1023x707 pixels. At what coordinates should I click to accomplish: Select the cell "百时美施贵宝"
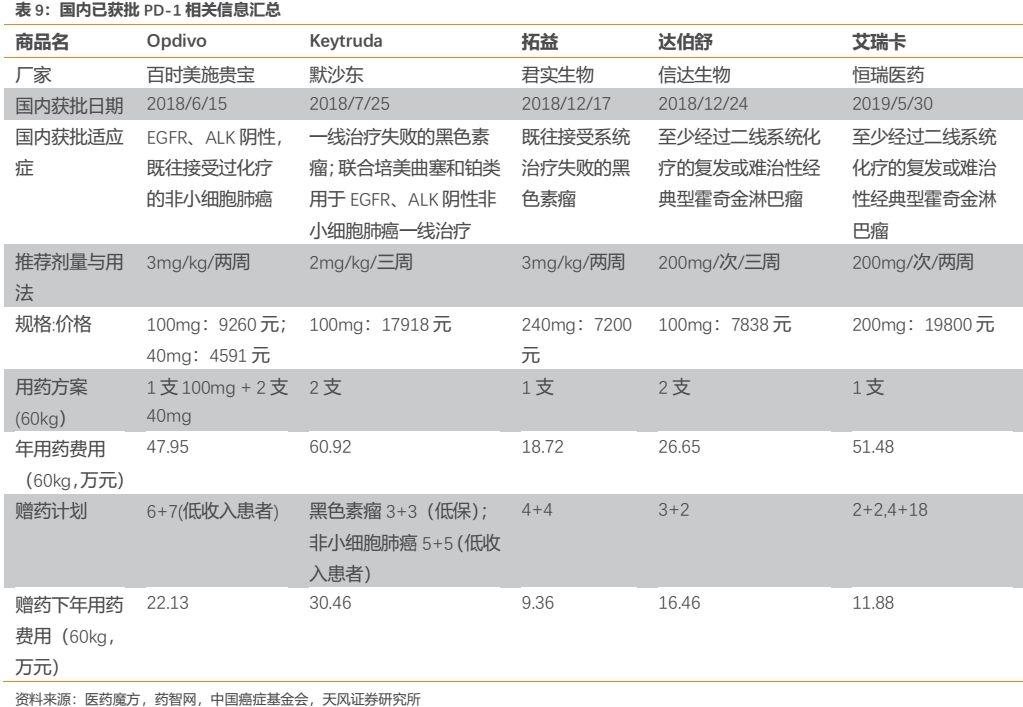tap(201, 74)
